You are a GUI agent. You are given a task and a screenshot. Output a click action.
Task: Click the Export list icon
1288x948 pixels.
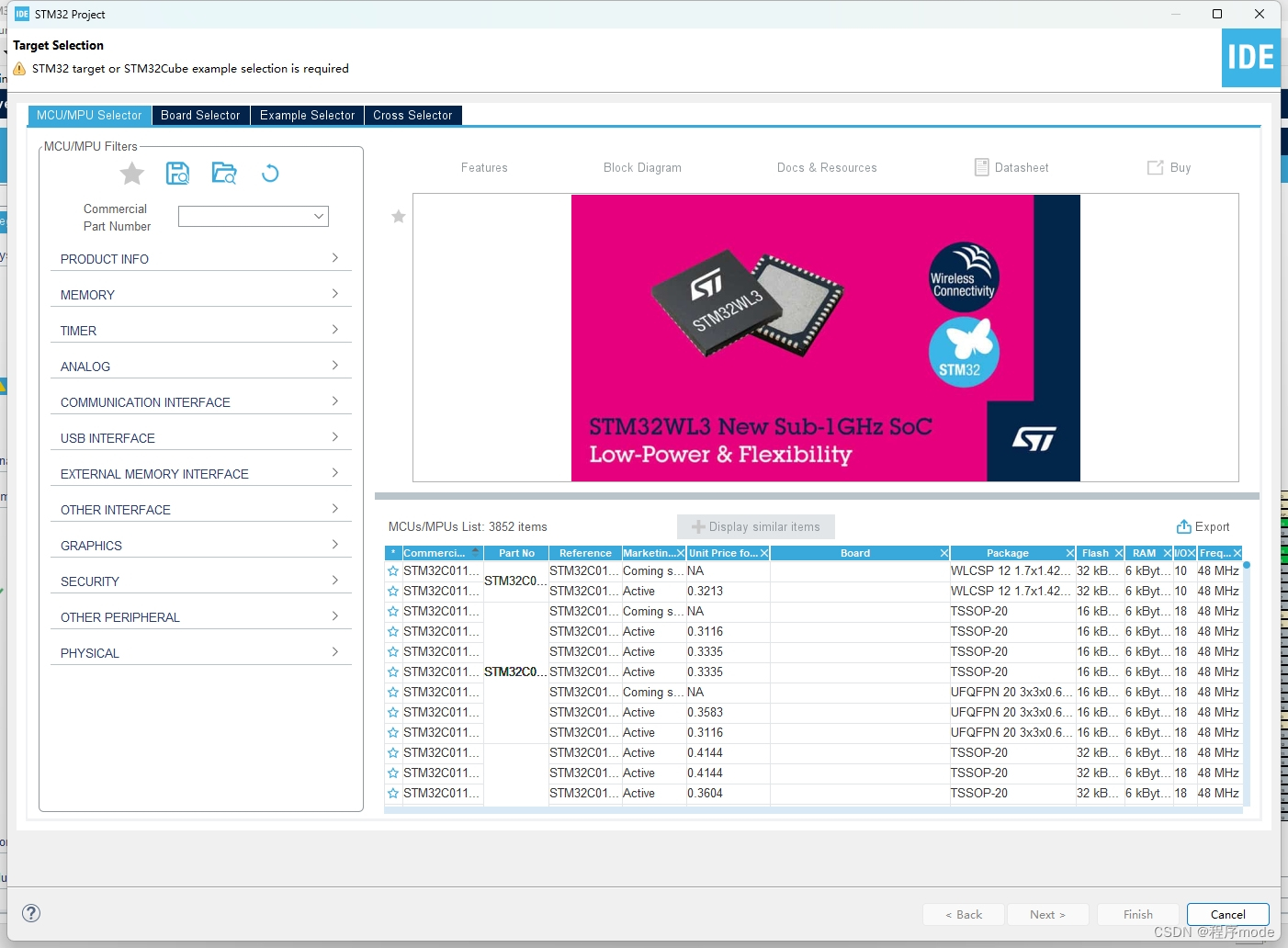1184,526
